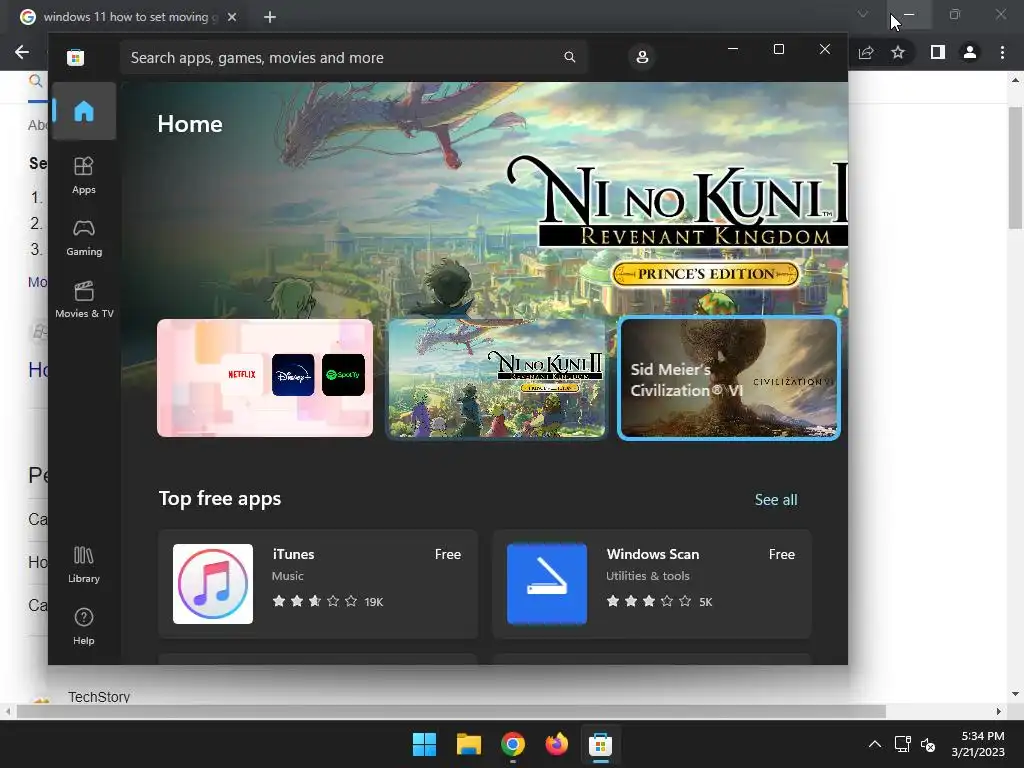Click the Microsoft Store logo icon
The height and width of the screenshot is (768, 1024).
[76, 57]
